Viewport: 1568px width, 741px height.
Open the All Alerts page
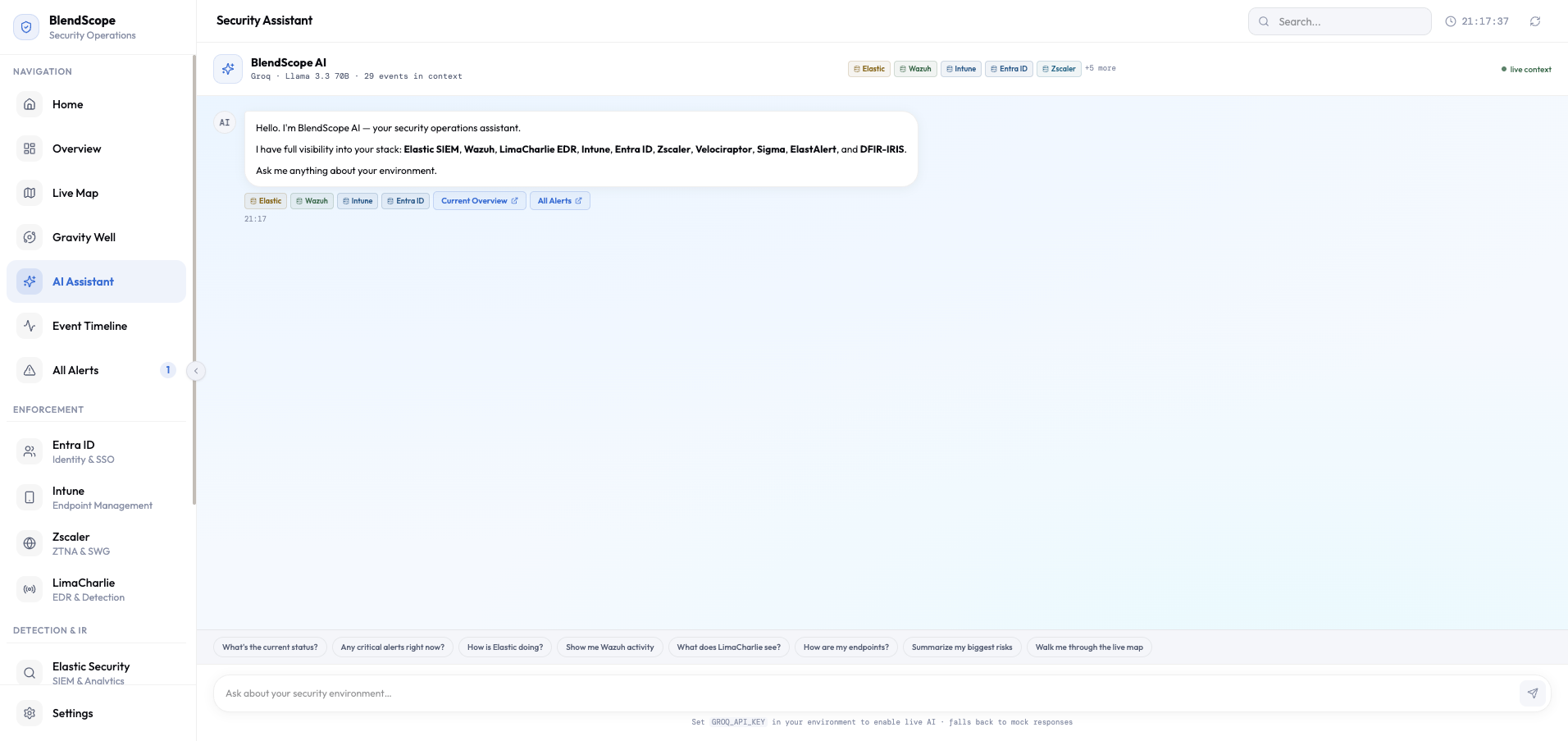[97, 370]
